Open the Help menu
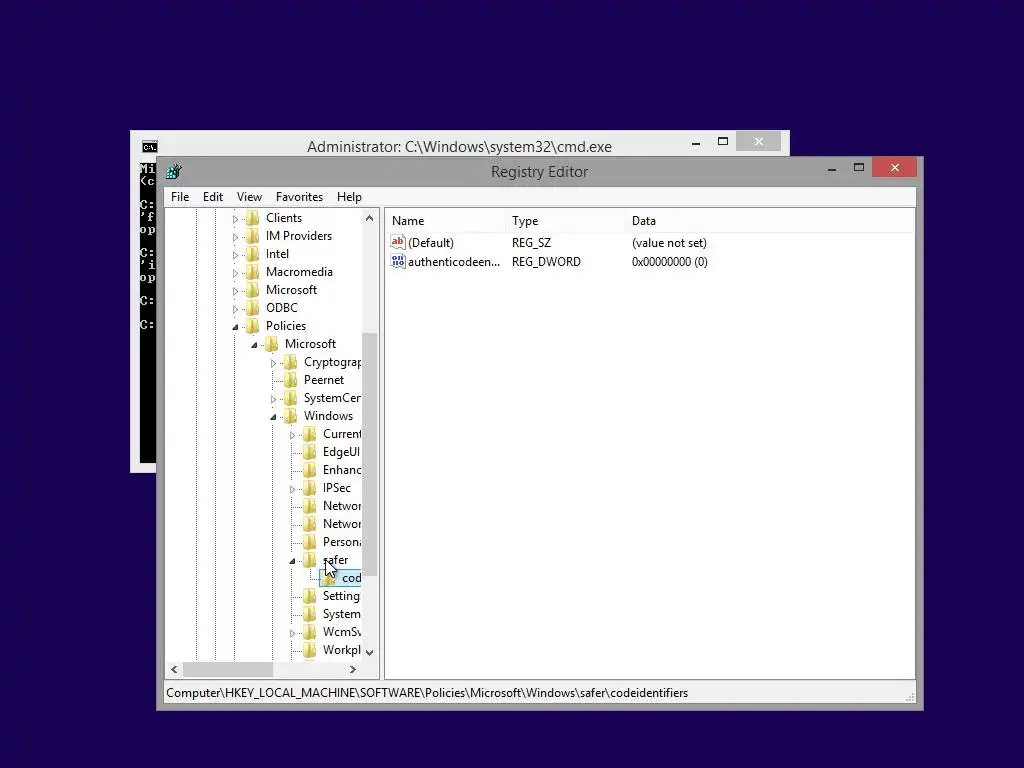This screenshot has height=768, width=1024. (349, 197)
